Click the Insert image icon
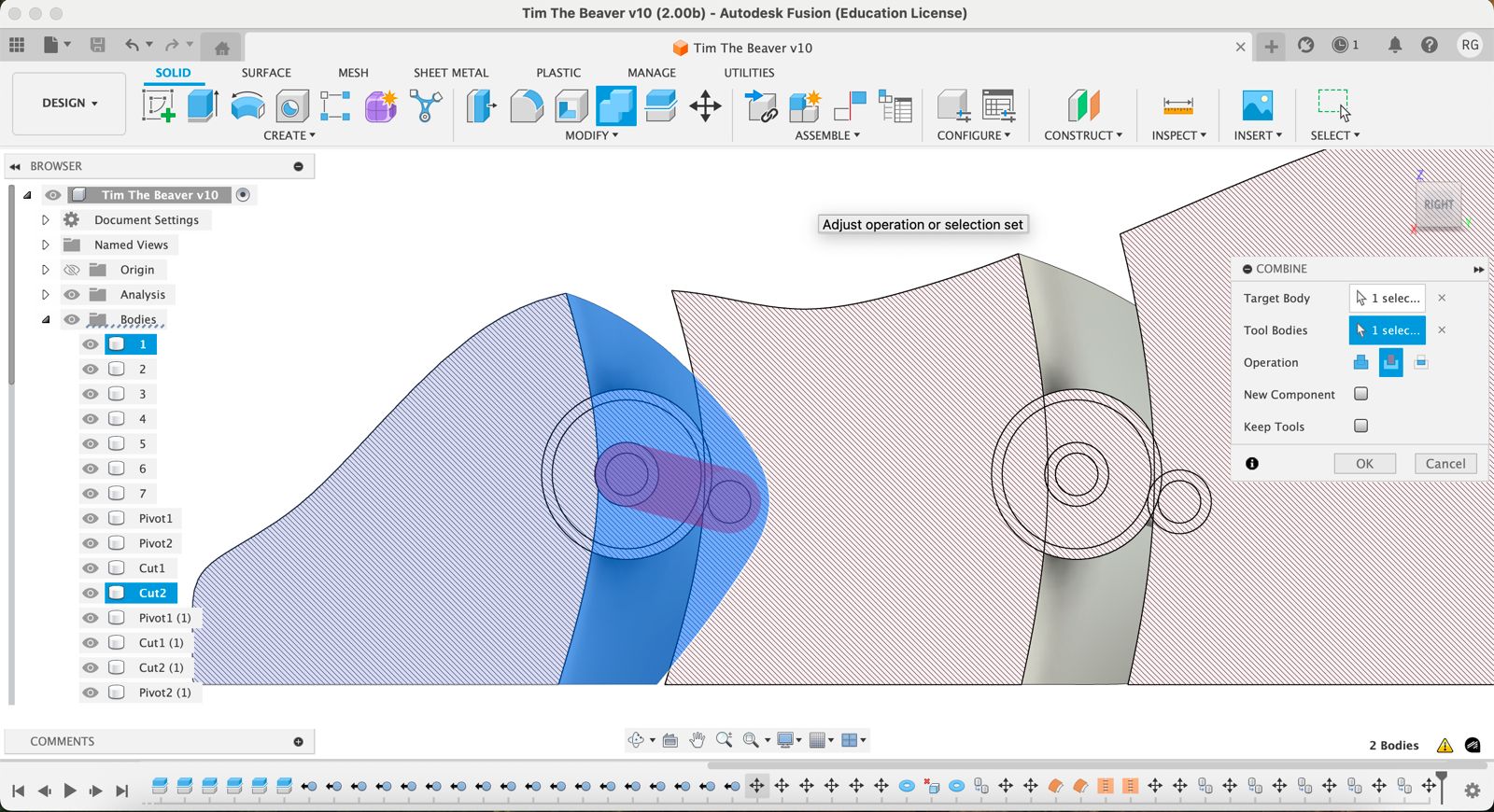This screenshot has width=1494, height=812. coord(1257,105)
